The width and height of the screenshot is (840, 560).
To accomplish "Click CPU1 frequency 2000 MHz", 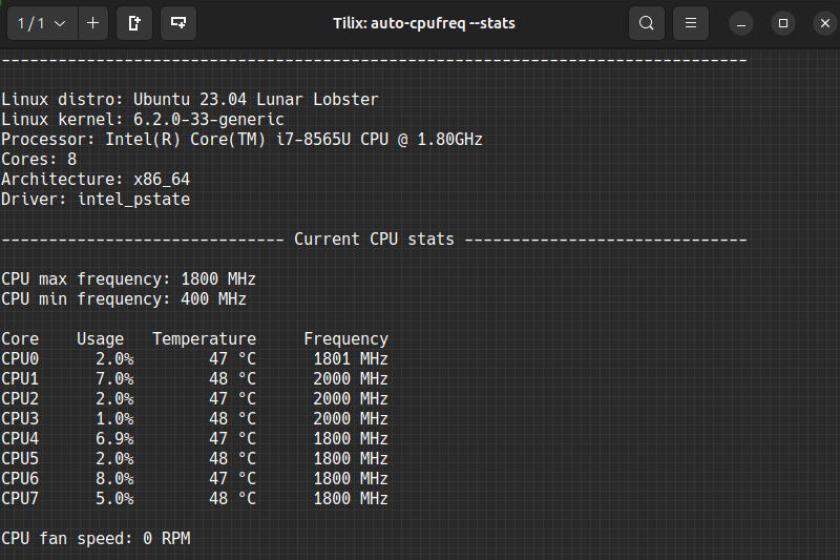I will pos(351,379).
